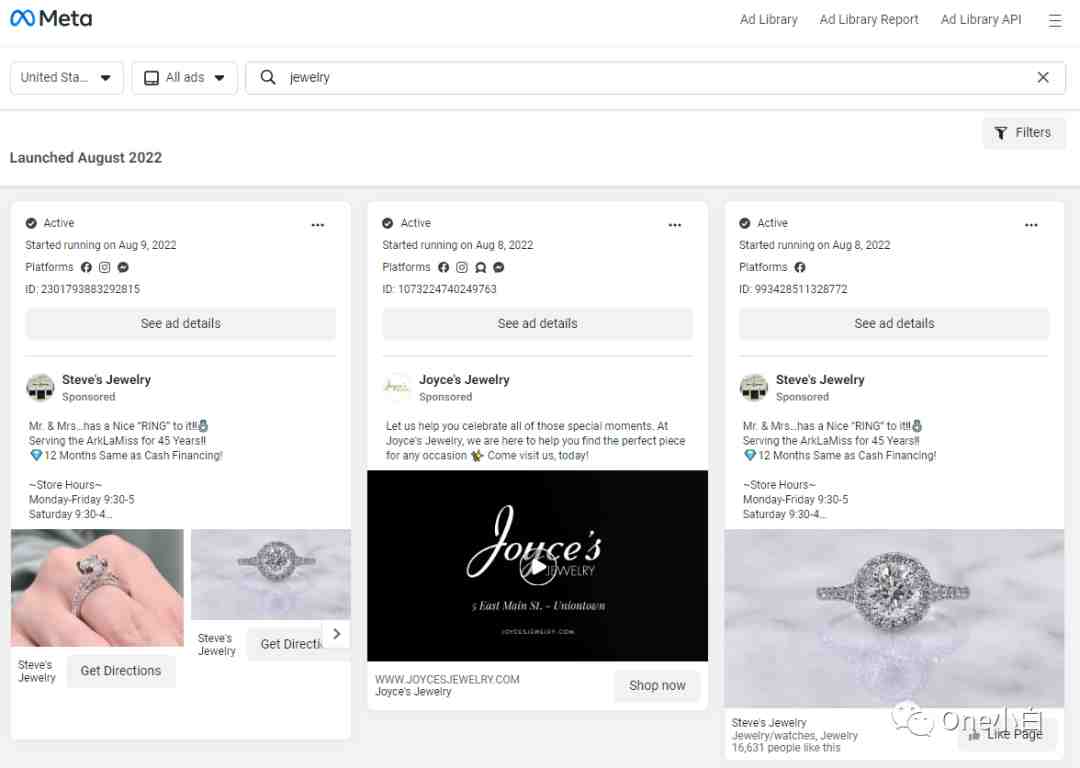Image resolution: width=1080 pixels, height=768 pixels.
Task: Click Get Directions under ring hand photo
Action: point(121,670)
